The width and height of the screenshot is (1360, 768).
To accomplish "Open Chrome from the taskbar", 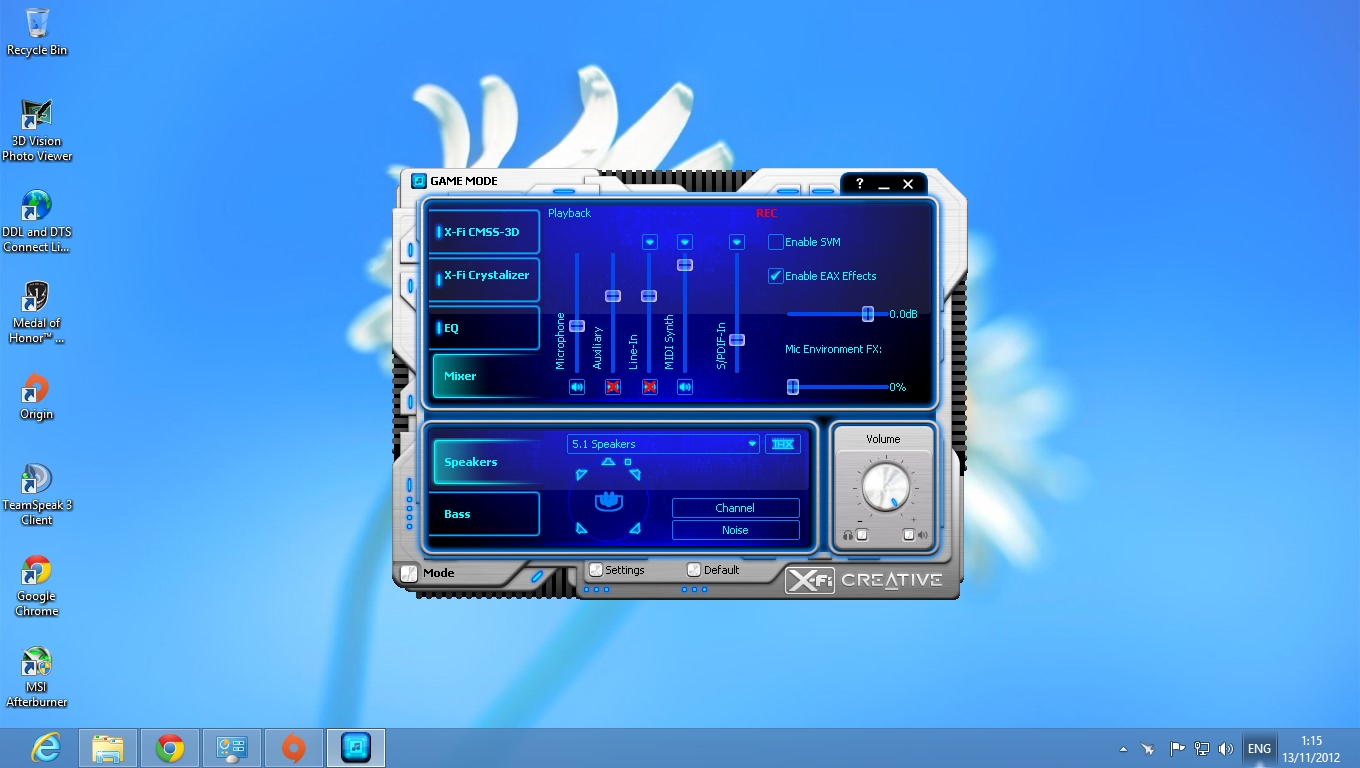I will pos(170,748).
